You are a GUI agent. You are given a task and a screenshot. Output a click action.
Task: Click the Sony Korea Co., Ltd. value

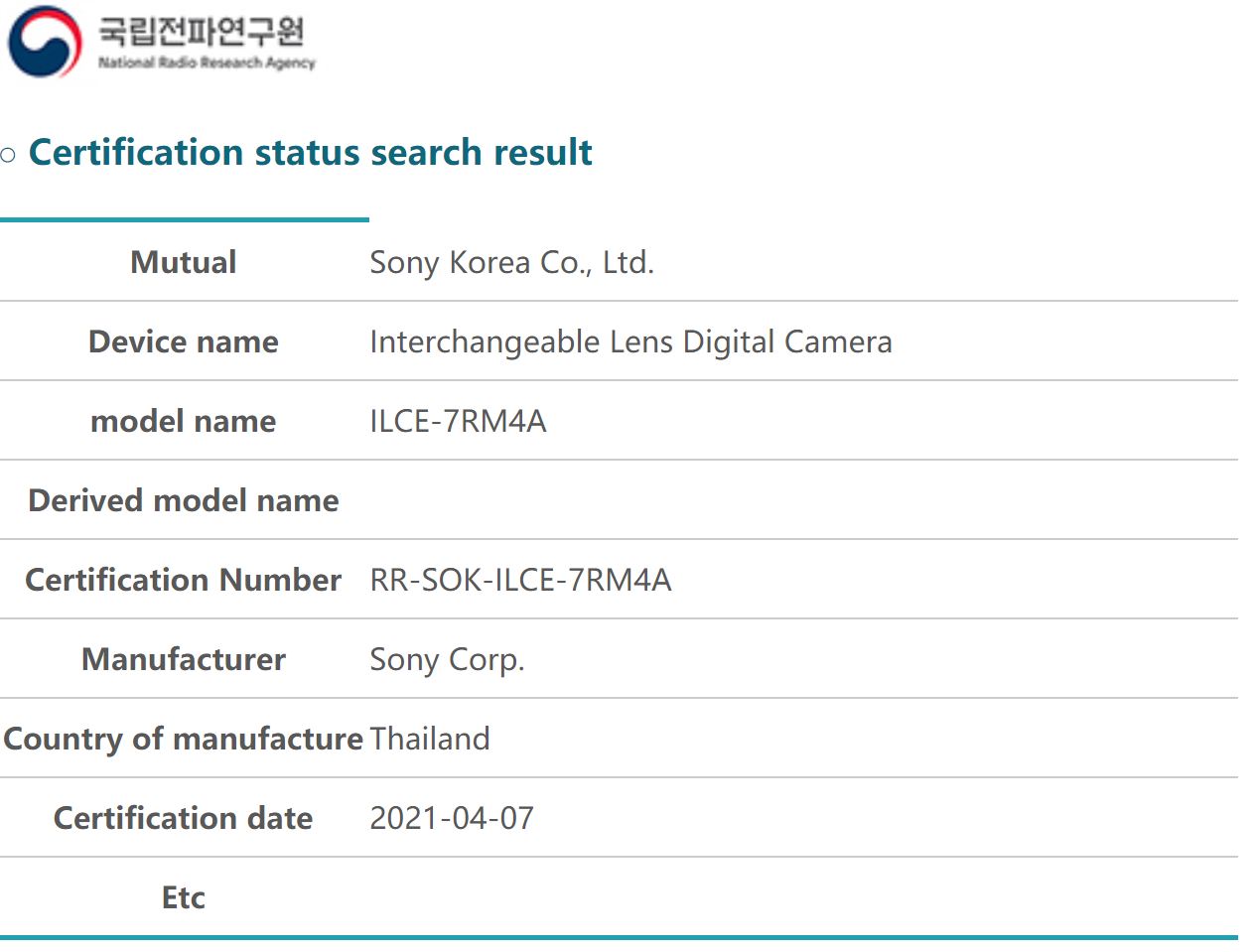511,262
